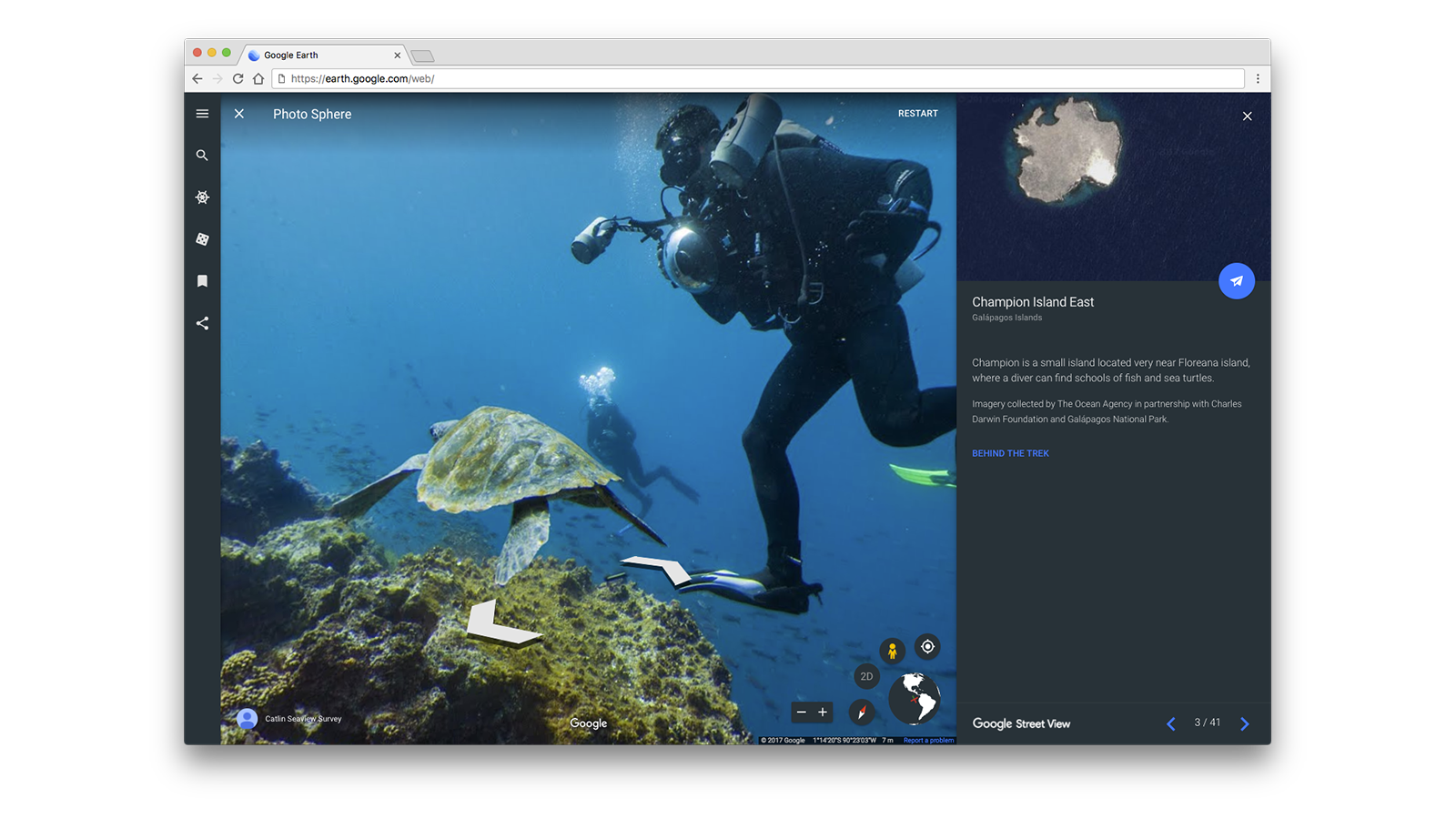This screenshot has width=1456, height=819.
Task: Click the coordinates readout in status bar
Action: [x=844, y=741]
